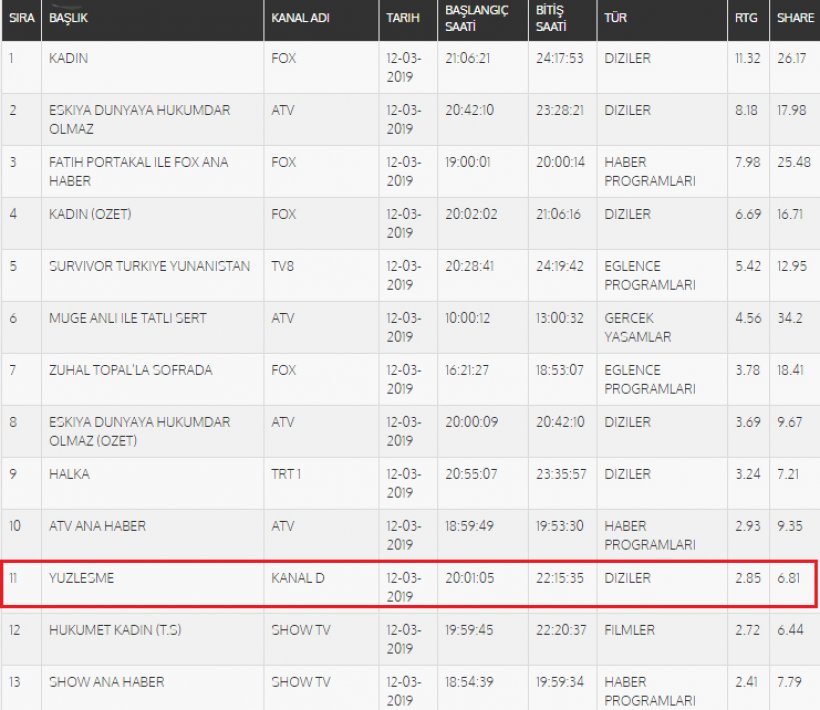Screen dimensions: 820x710
Task: Select the rank 2 title 'ESKIYA DUNYAYA HUKUMDAR OLMAZ'
Action: tap(140, 119)
